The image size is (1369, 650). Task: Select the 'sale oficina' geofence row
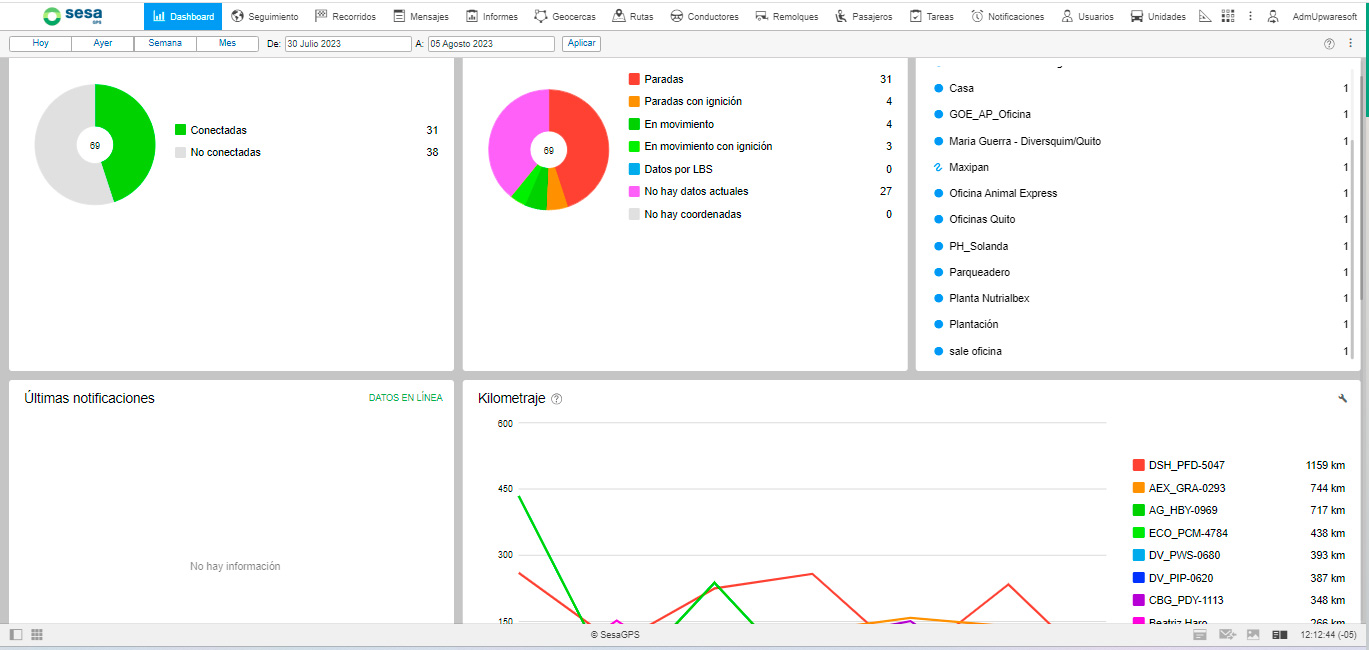1141,351
